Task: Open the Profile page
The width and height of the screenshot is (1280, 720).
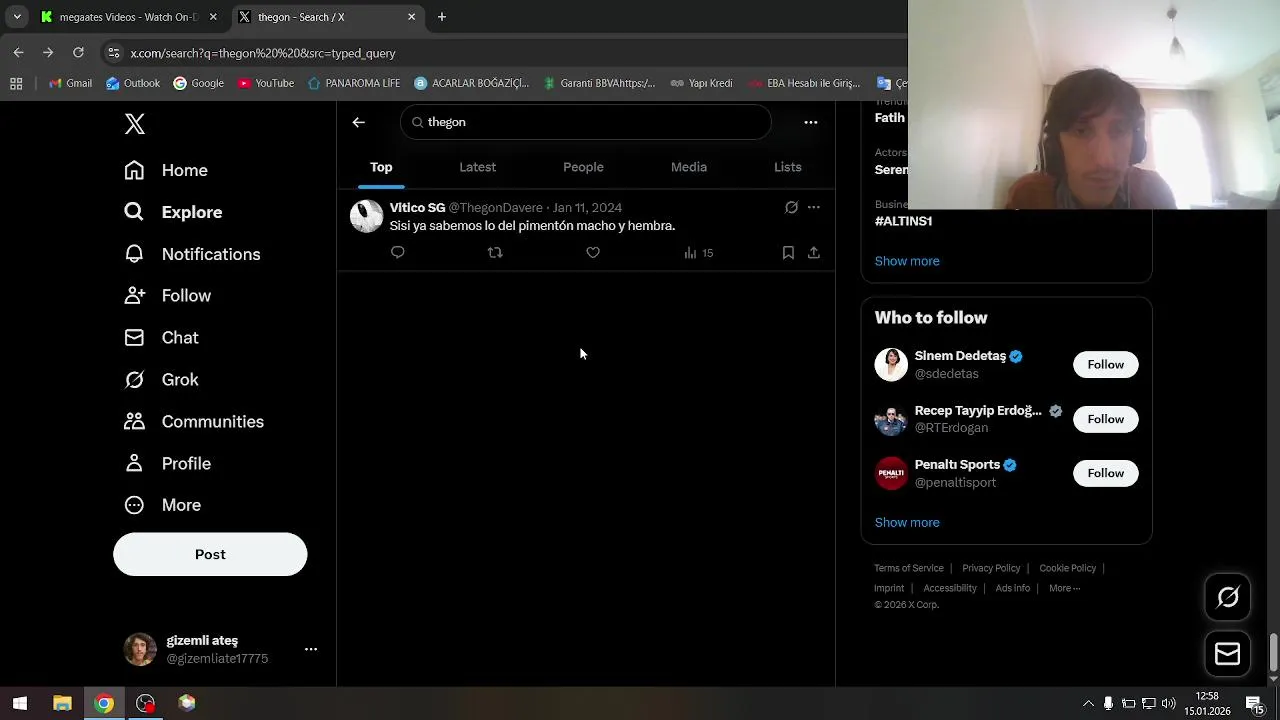Action: pyautogui.click(x=167, y=464)
